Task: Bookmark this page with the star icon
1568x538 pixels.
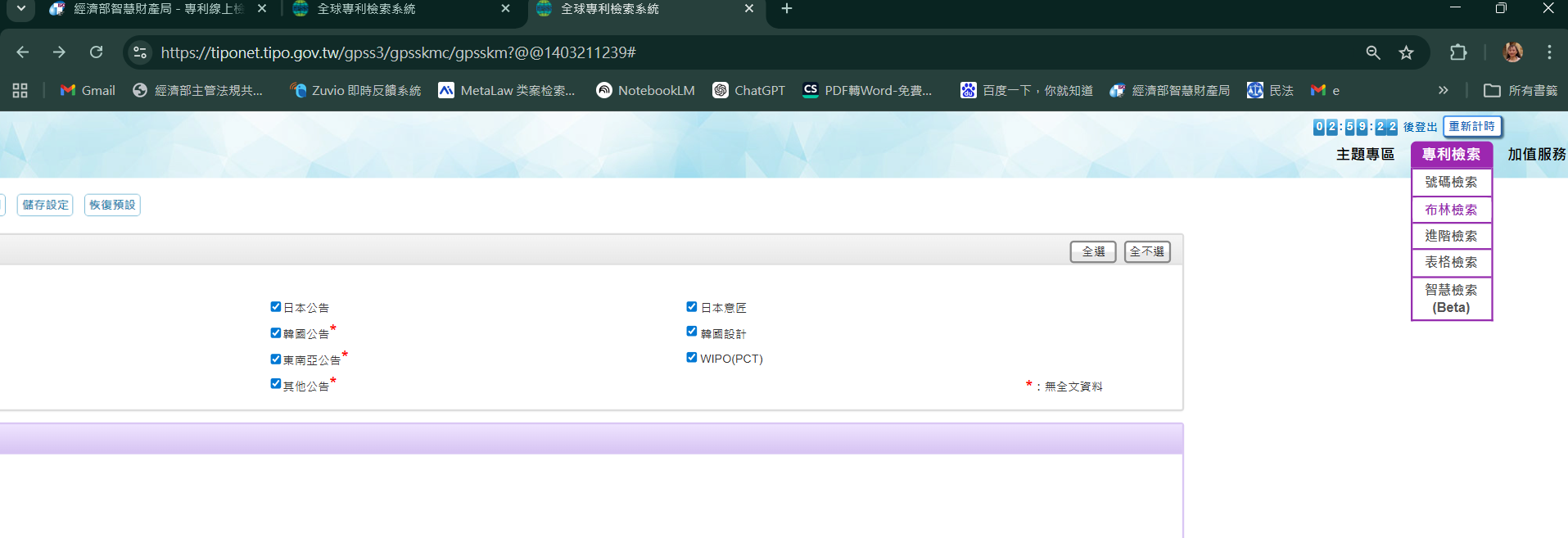Action: pyautogui.click(x=1406, y=52)
